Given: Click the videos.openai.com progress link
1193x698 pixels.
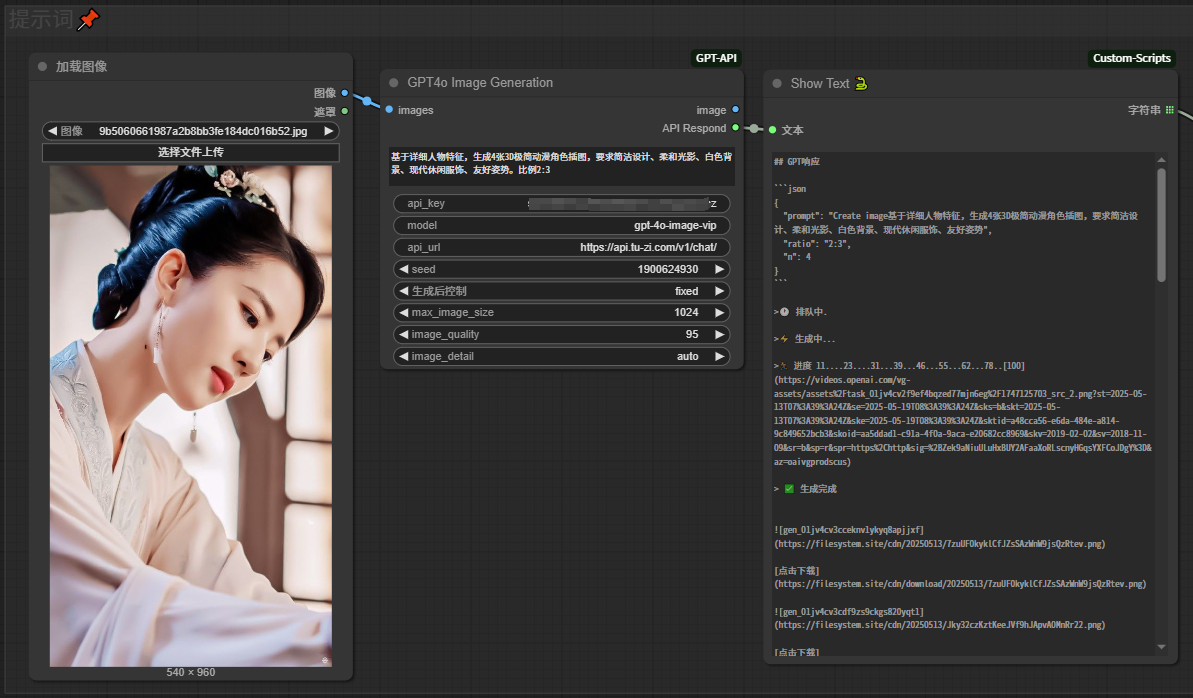Looking at the screenshot, I should (962, 421).
